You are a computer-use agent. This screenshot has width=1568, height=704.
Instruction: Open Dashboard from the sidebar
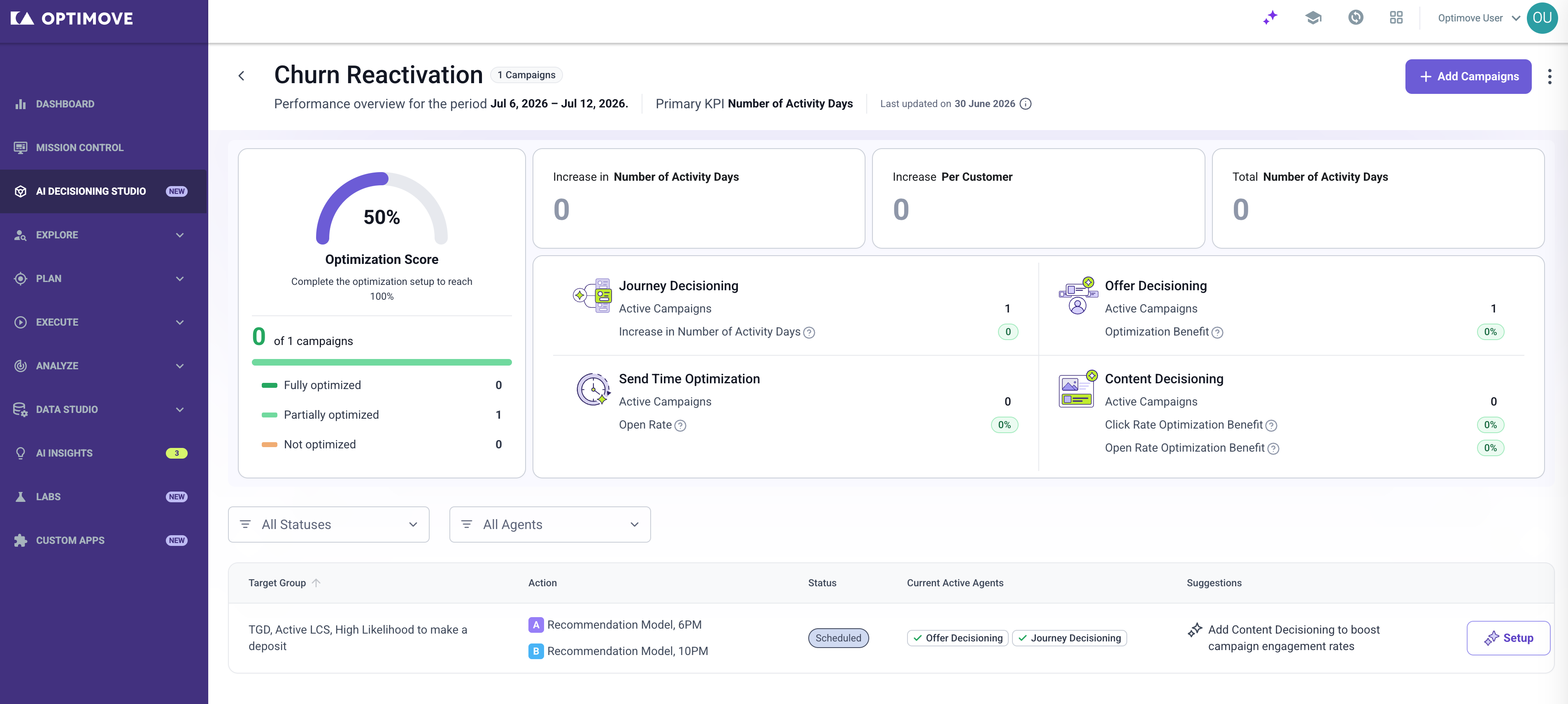click(x=103, y=104)
